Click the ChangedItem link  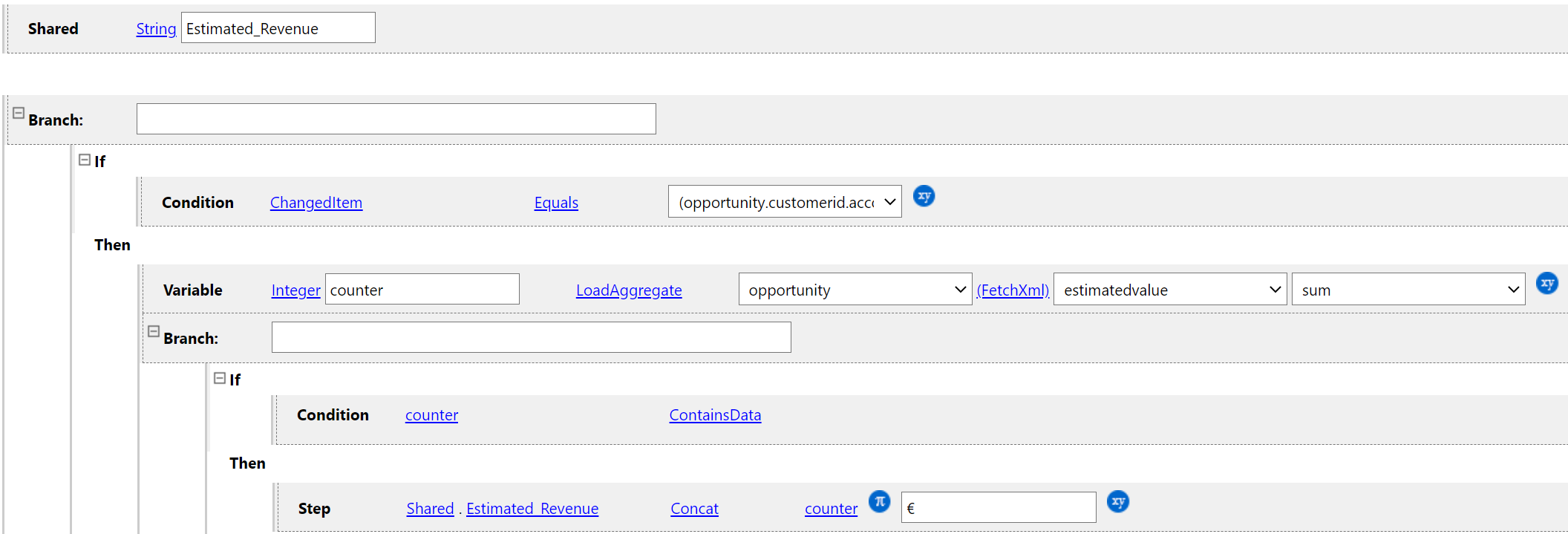pyautogui.click(x=316, y=202)
